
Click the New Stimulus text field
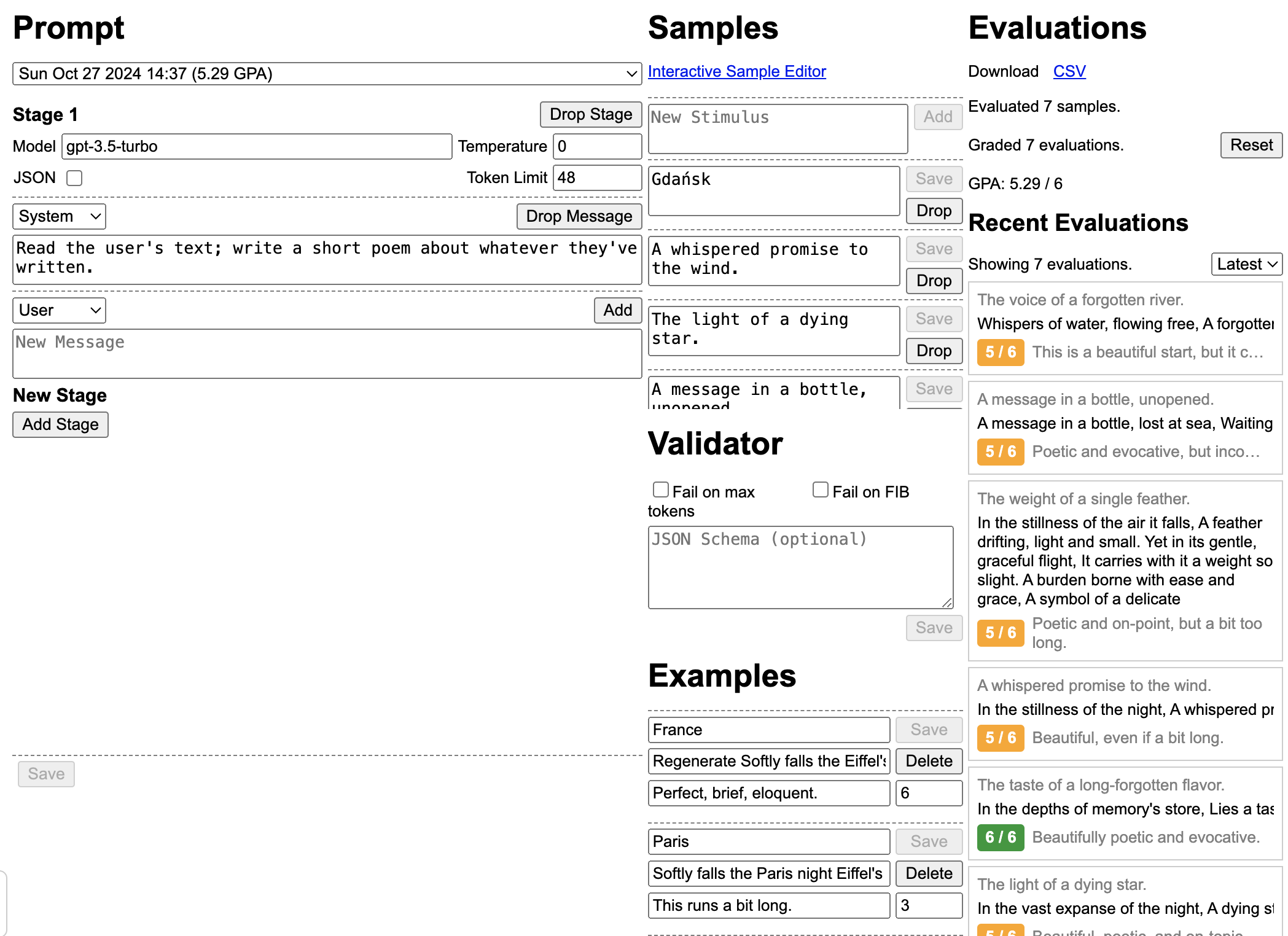tap(777, 129)
